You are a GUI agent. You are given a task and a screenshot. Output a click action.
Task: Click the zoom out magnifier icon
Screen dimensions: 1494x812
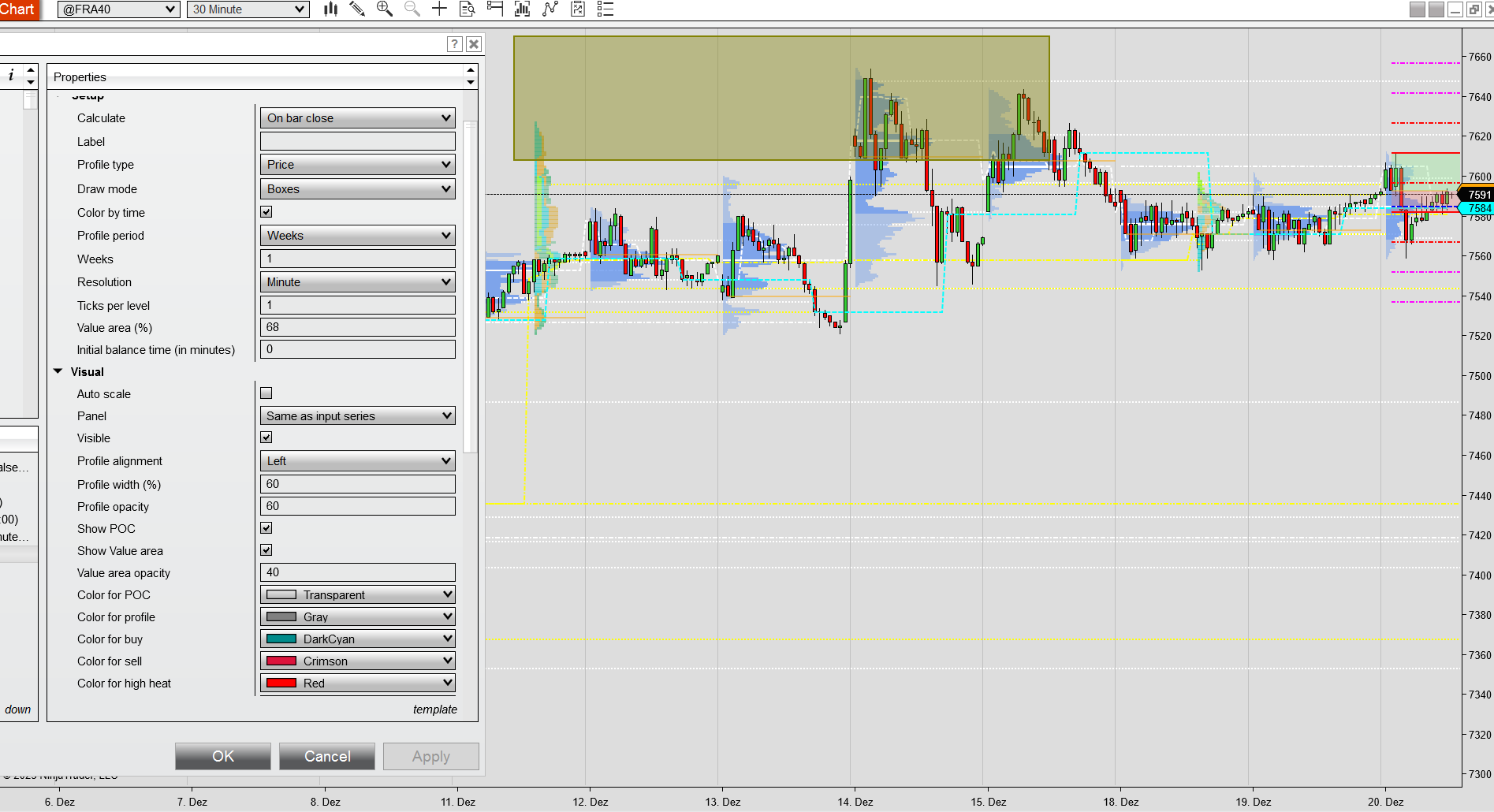pos(412,9)
